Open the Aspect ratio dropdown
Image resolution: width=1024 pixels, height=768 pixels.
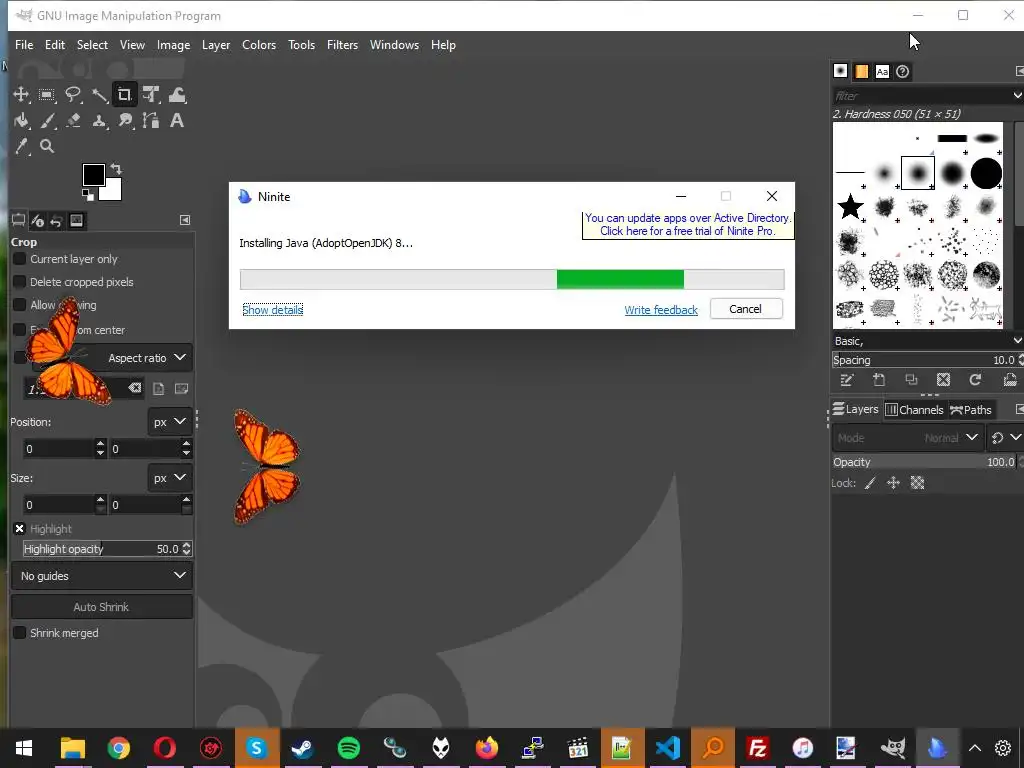click(x=112, y=358)
